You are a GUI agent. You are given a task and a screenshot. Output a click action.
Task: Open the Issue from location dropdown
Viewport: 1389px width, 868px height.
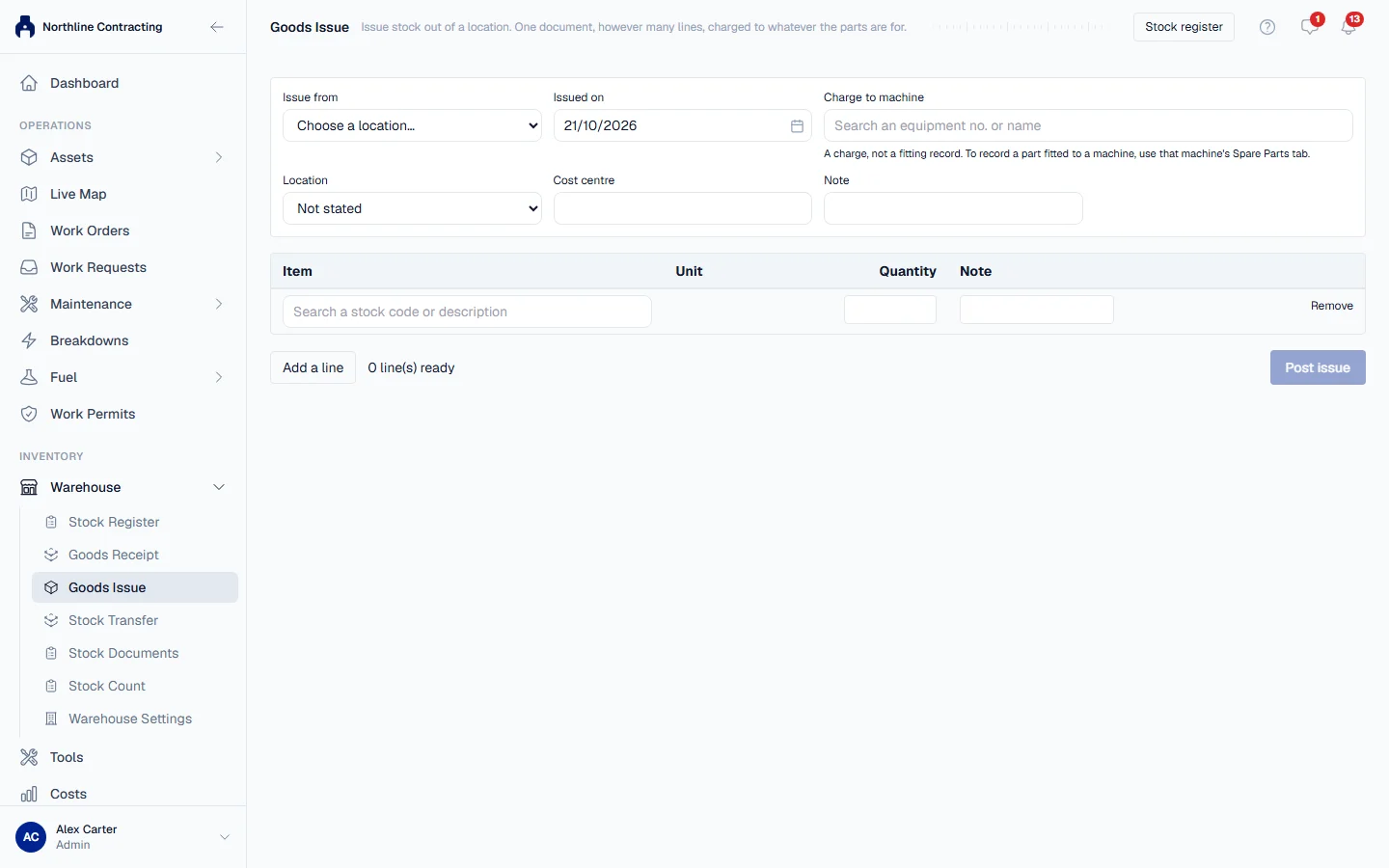tap(412, 125)
